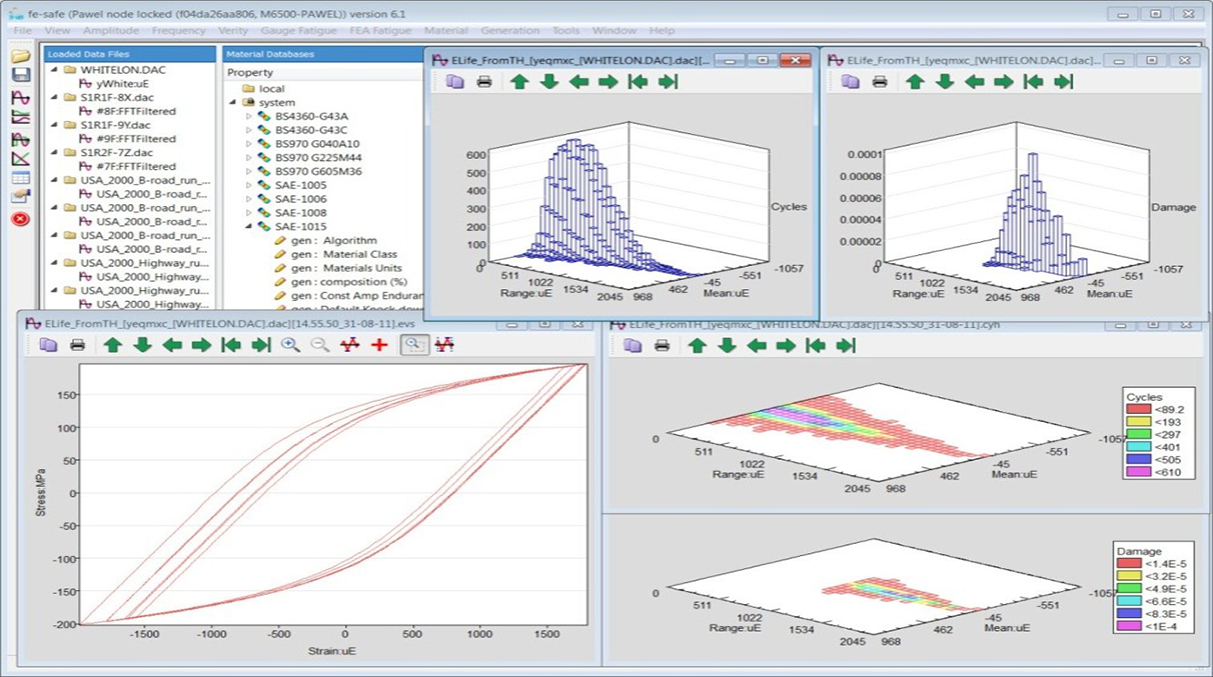The width and height of the screenshot is (1213, 677).
Task: Click copy icon in Damage histogram window
Action: (x=850, y=82)
